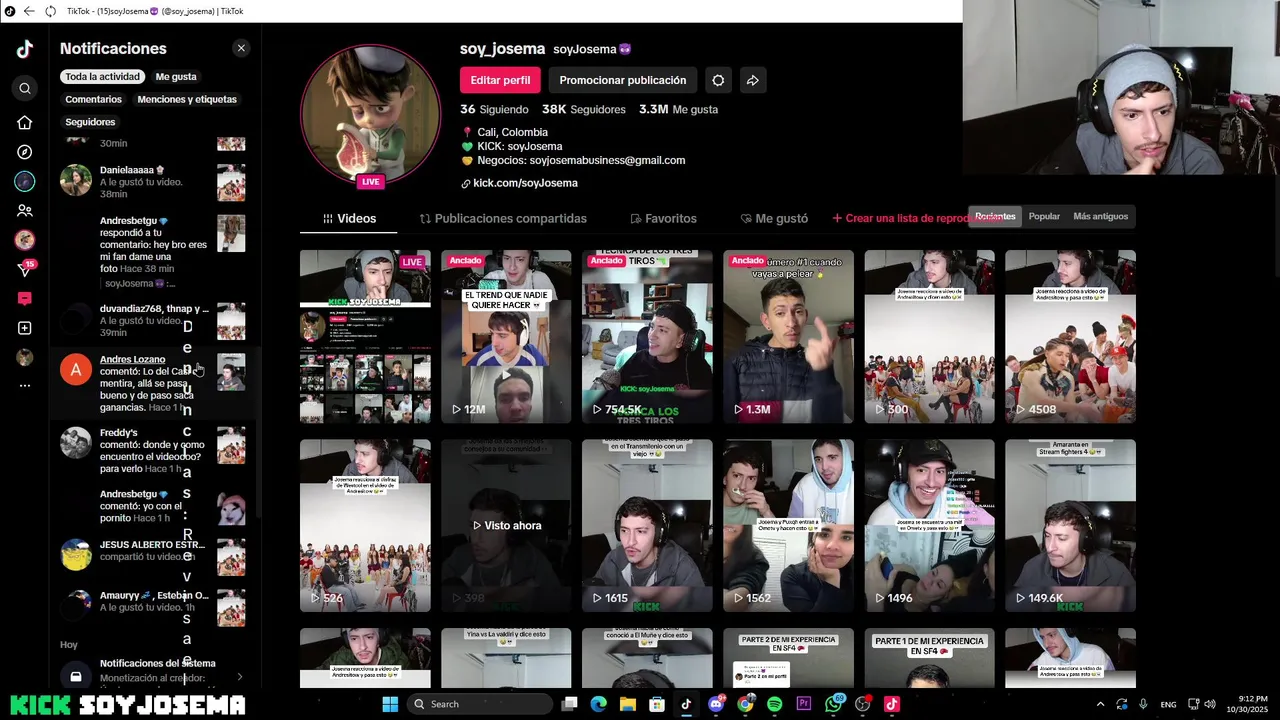Viewport: 1280px width, 720px height.
Task: Open profile settings gear icon
Action: (x=718, y=80)
